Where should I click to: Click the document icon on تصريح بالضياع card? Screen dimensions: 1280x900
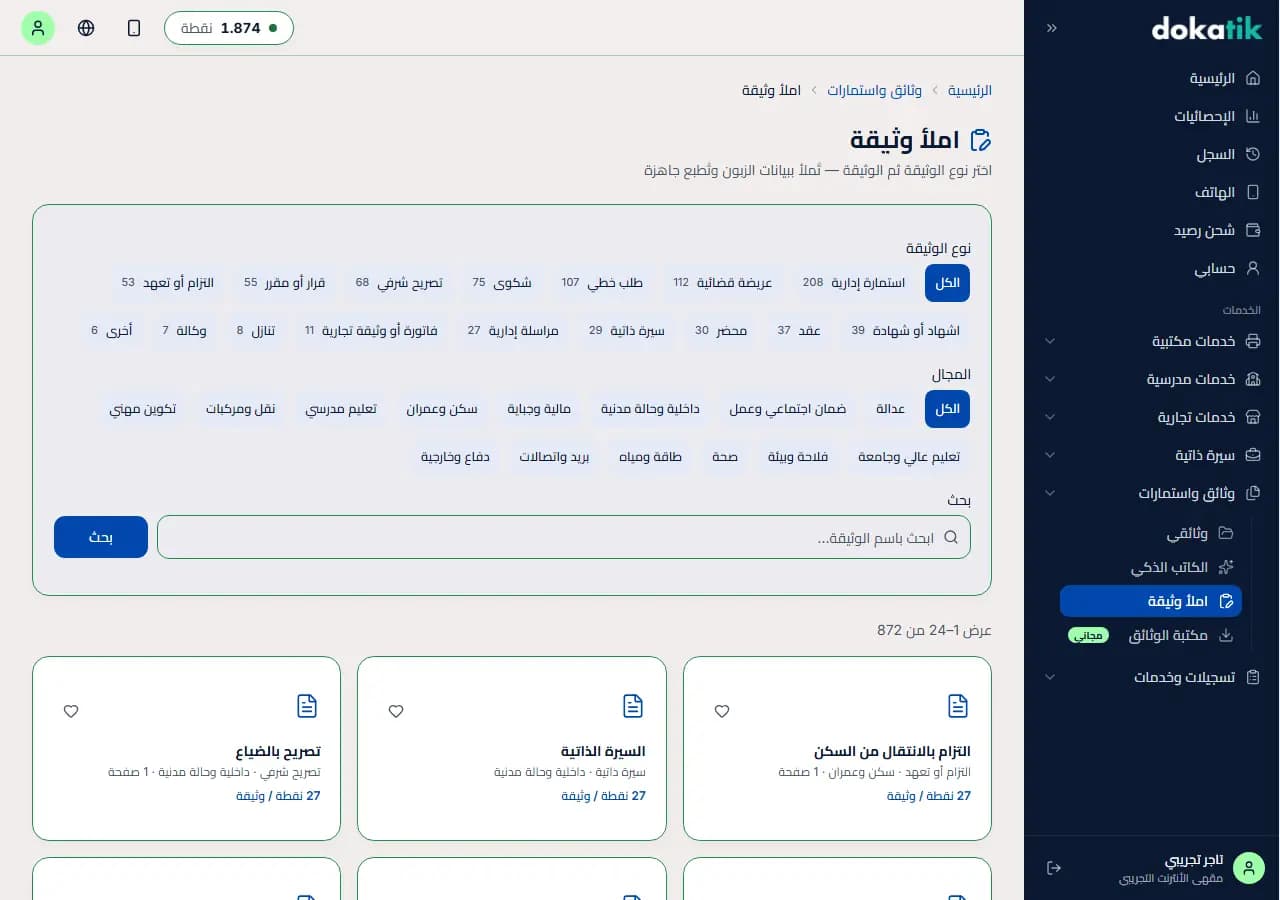[x=307, y=706]
